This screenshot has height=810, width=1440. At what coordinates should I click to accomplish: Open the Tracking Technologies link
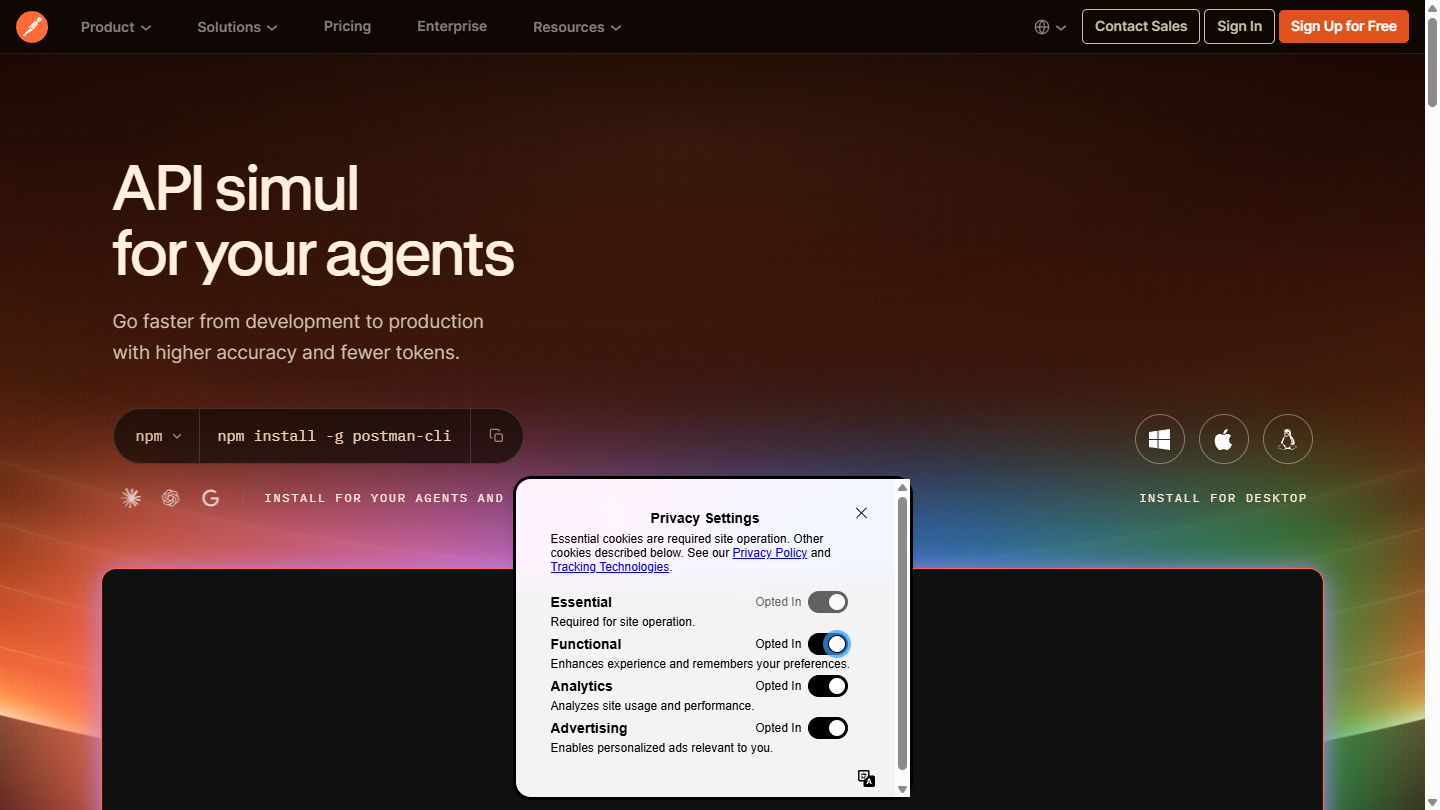[x=610, y=567]
